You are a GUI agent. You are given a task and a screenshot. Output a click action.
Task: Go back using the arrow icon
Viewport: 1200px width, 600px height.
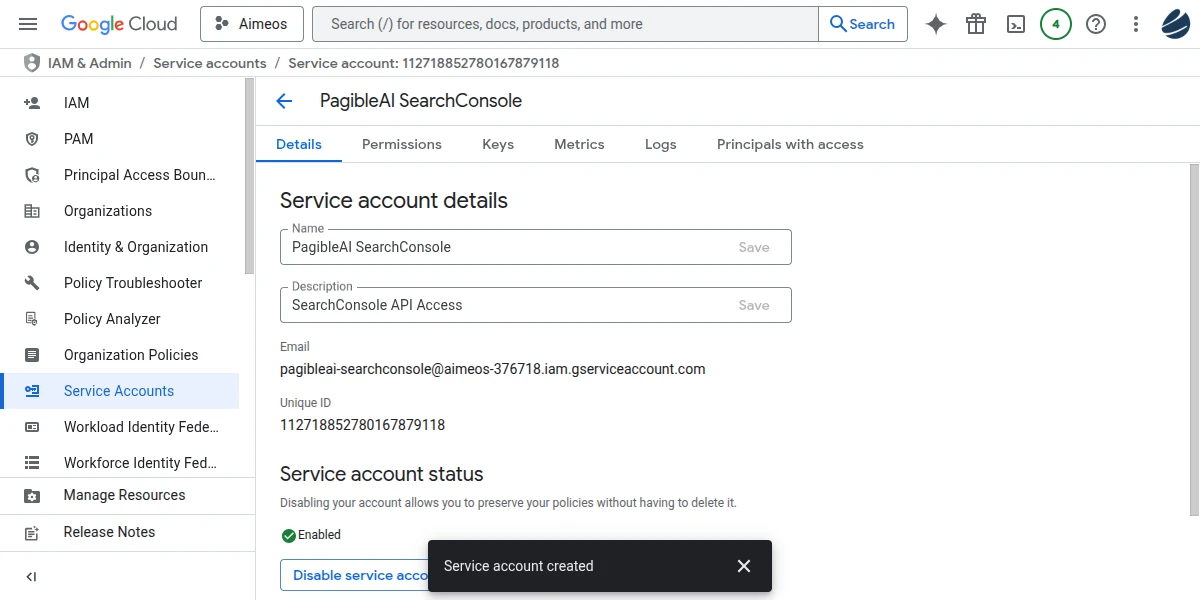[284, 101]
